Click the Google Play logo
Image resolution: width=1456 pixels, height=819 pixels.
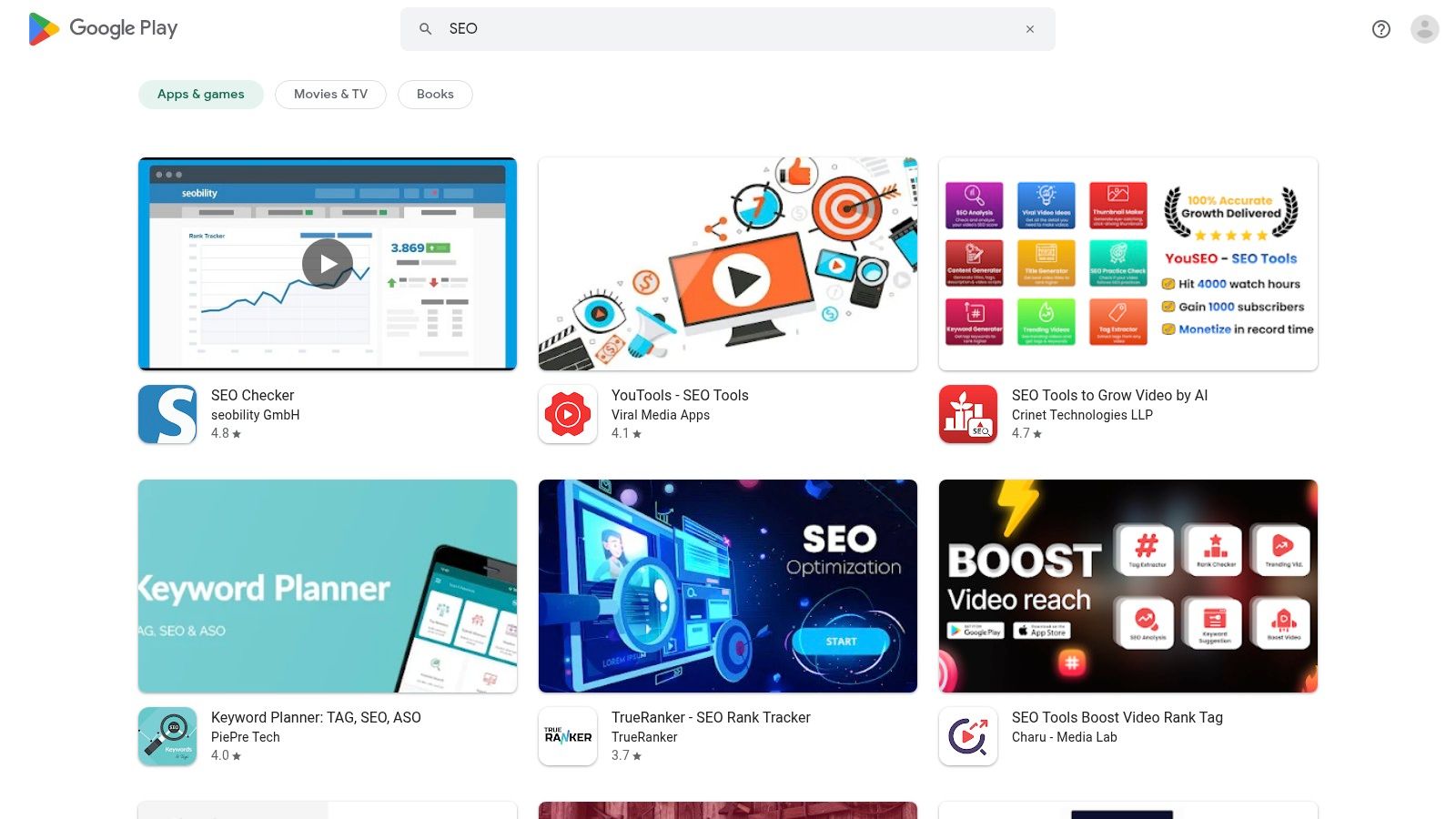click(x=102, y=28)
